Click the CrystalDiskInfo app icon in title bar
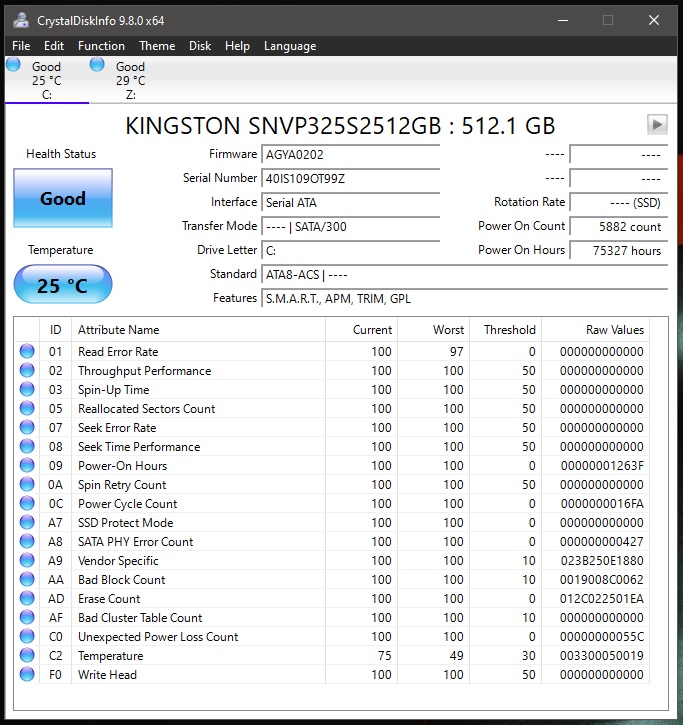This screenshot has height=725, width=683. point(21,20)
